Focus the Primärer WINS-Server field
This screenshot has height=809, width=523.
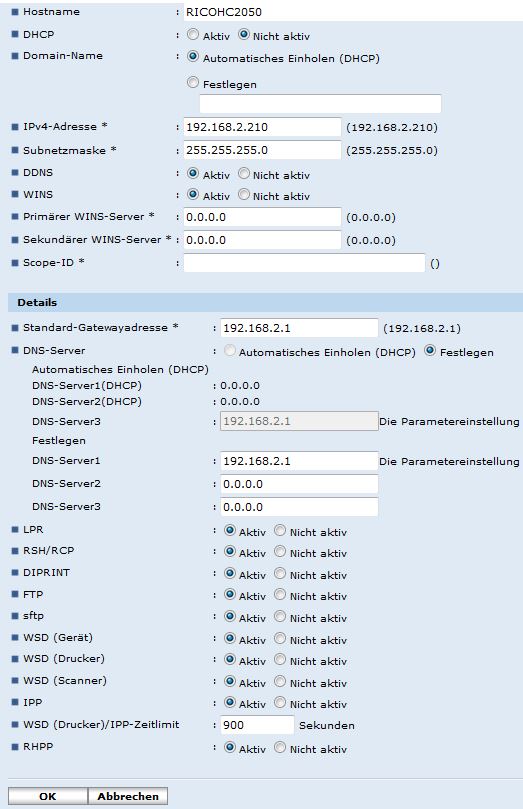[x=262, y=217]
